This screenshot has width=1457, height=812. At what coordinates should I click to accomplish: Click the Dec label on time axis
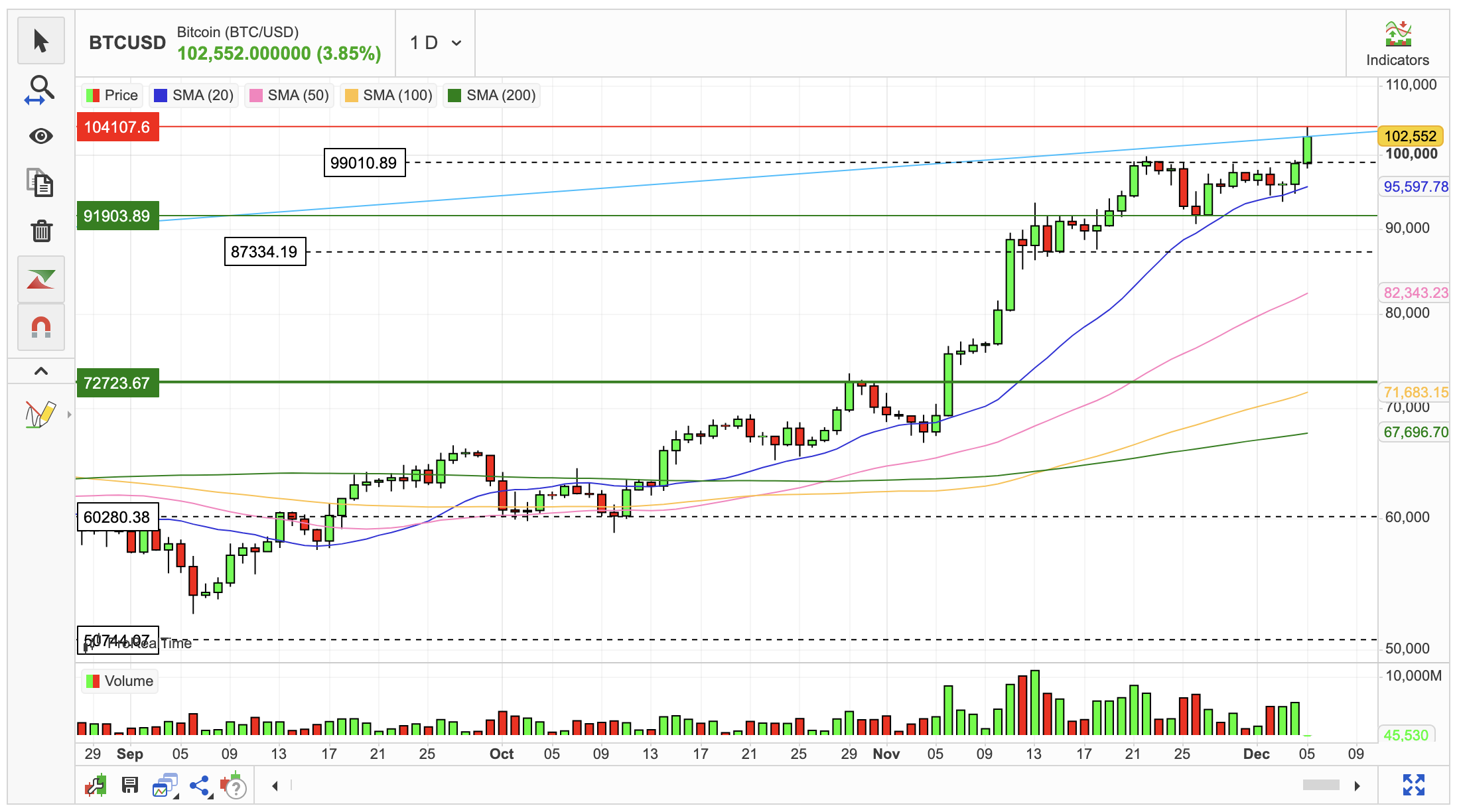coord(1257,754)
